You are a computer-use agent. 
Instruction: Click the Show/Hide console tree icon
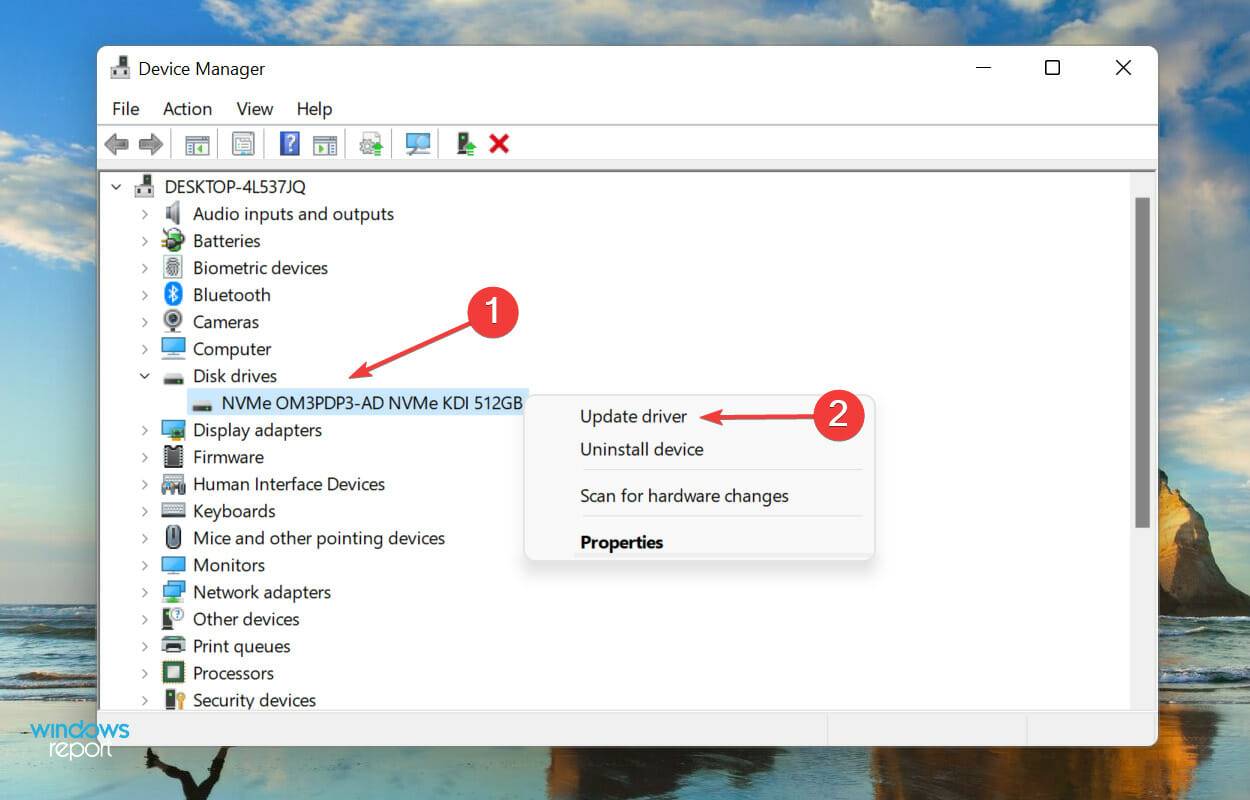(197, 144)
